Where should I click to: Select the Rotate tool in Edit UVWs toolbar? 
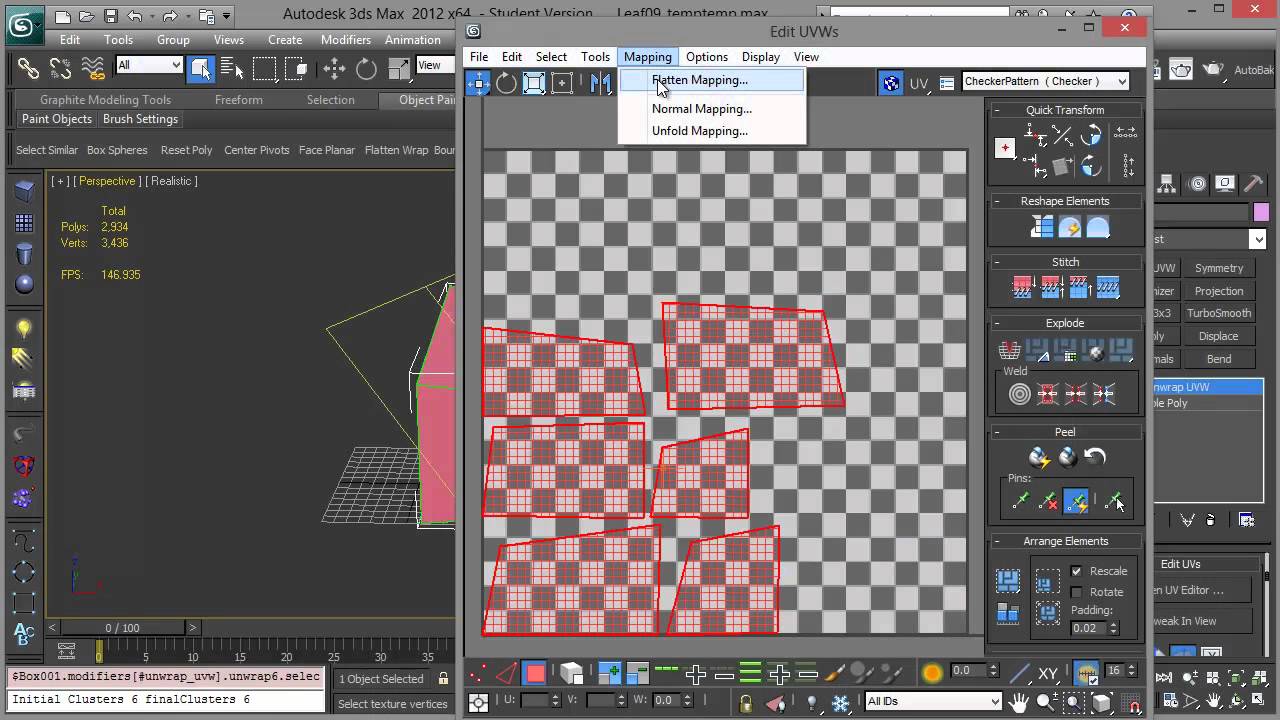pyautogui.click(x=506, y=84)
